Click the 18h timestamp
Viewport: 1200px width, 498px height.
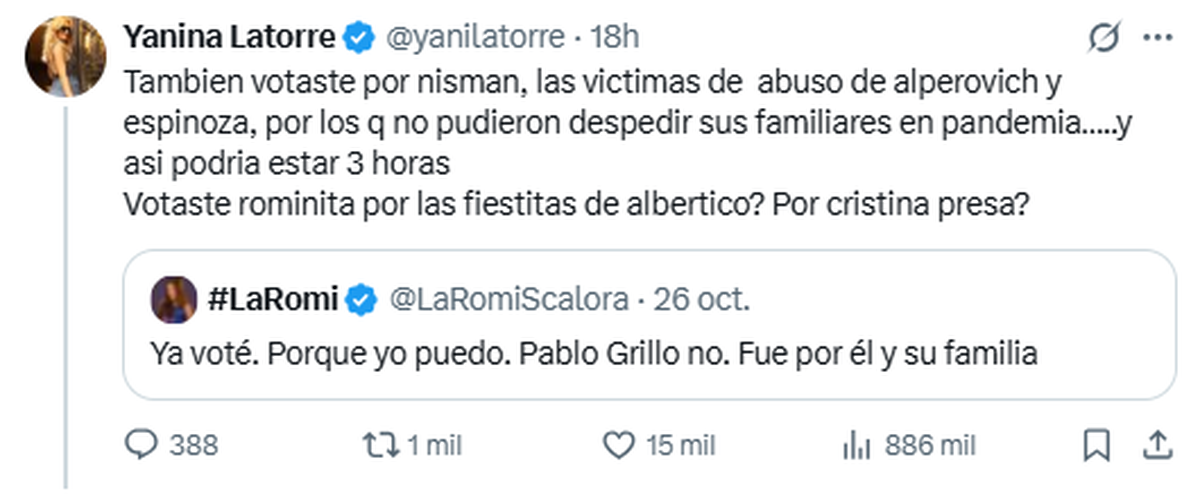tap(615, 38)
